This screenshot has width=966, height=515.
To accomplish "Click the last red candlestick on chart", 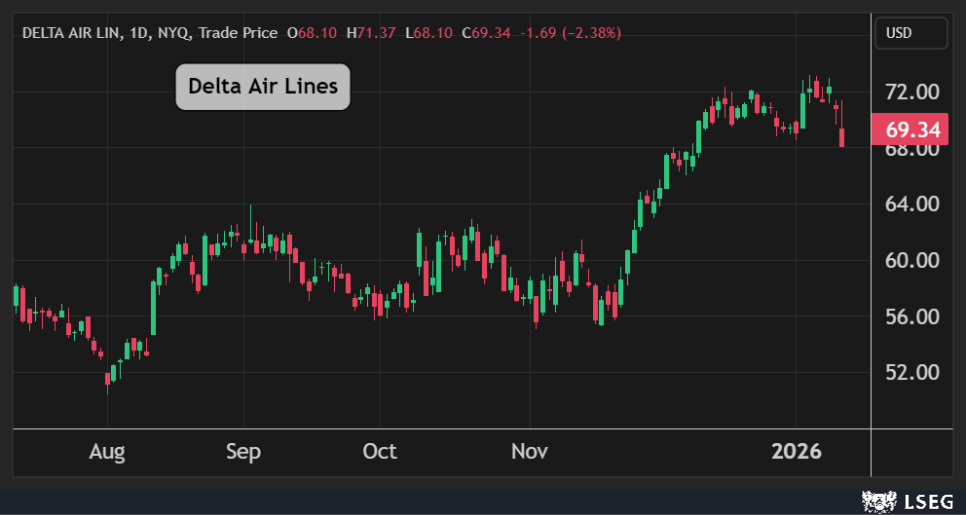I will [842, 137].
